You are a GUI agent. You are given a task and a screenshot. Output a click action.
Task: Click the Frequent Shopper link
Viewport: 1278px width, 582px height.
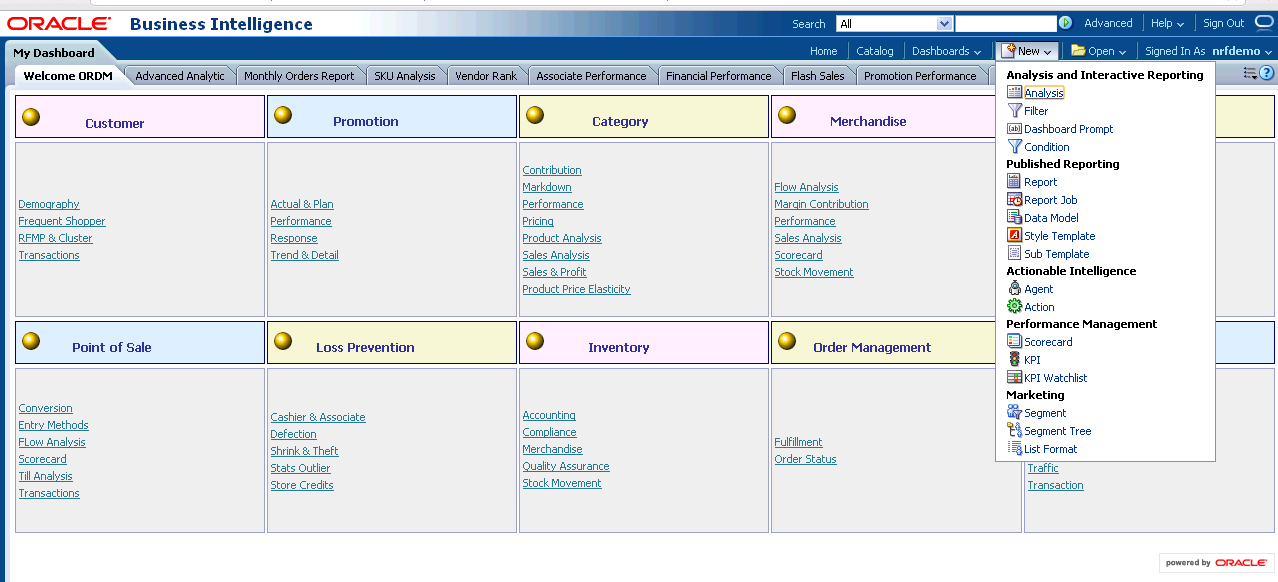[x=61, y=221]
